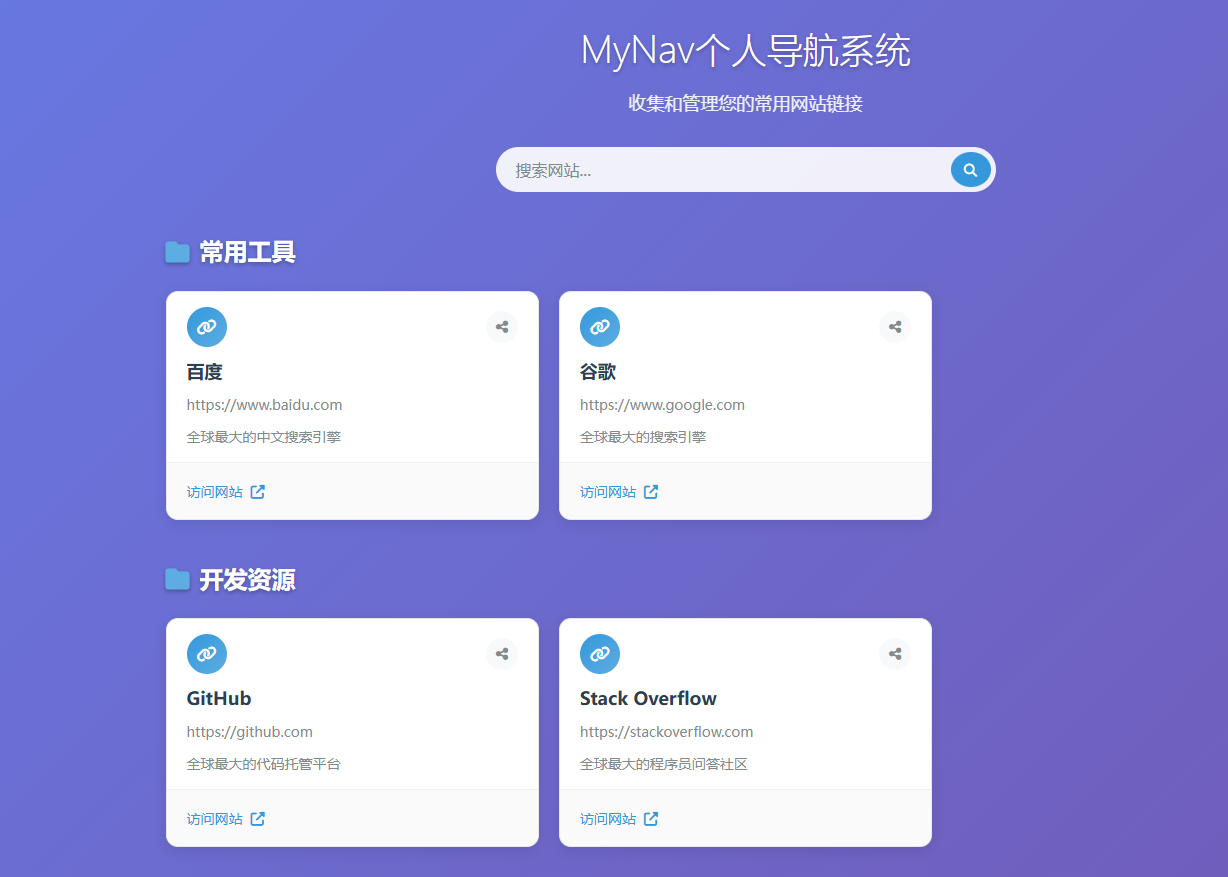Viewport: 1228px width, 877px height.
Task: Click the 百度 card title
Action: pos(204,372)
